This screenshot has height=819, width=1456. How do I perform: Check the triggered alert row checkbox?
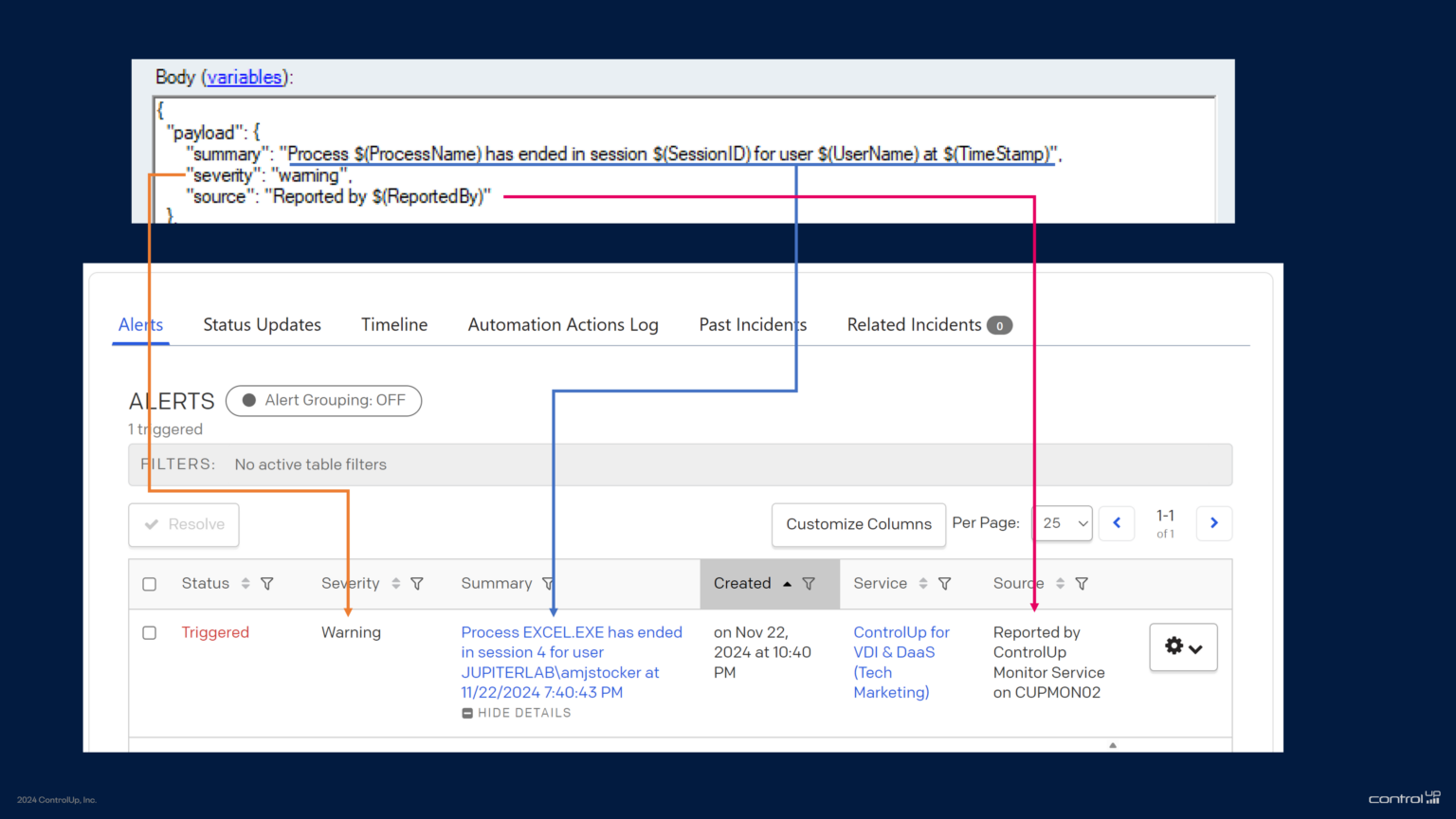pyautogui.click(x=149, y=632)
